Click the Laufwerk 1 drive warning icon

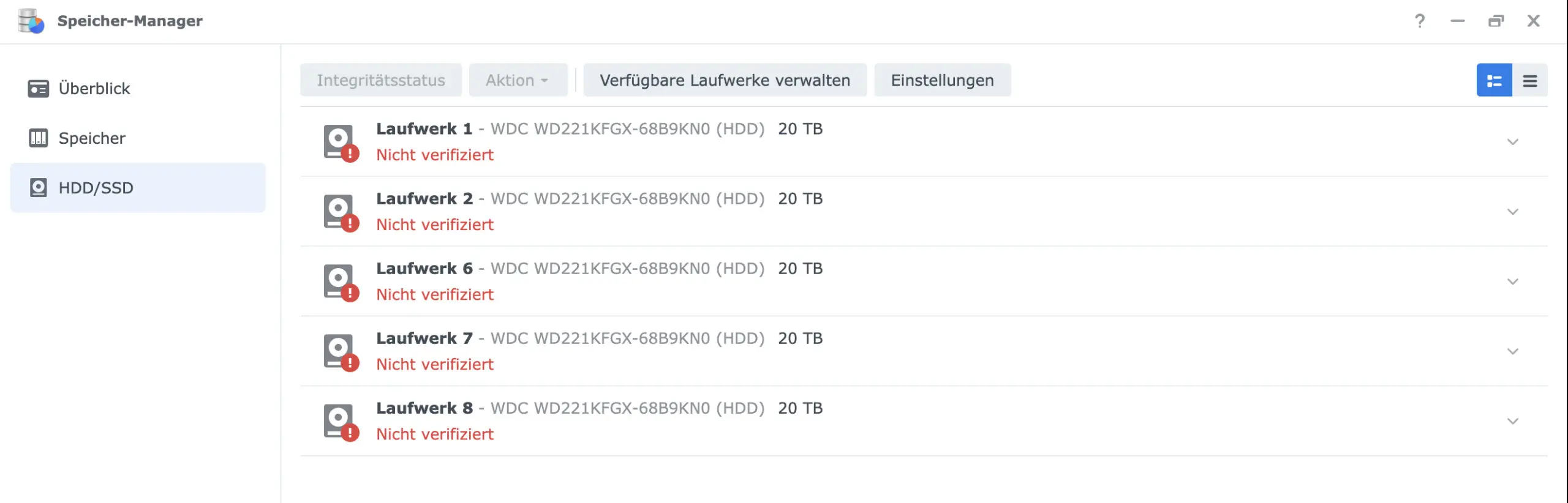coord(341,143)
